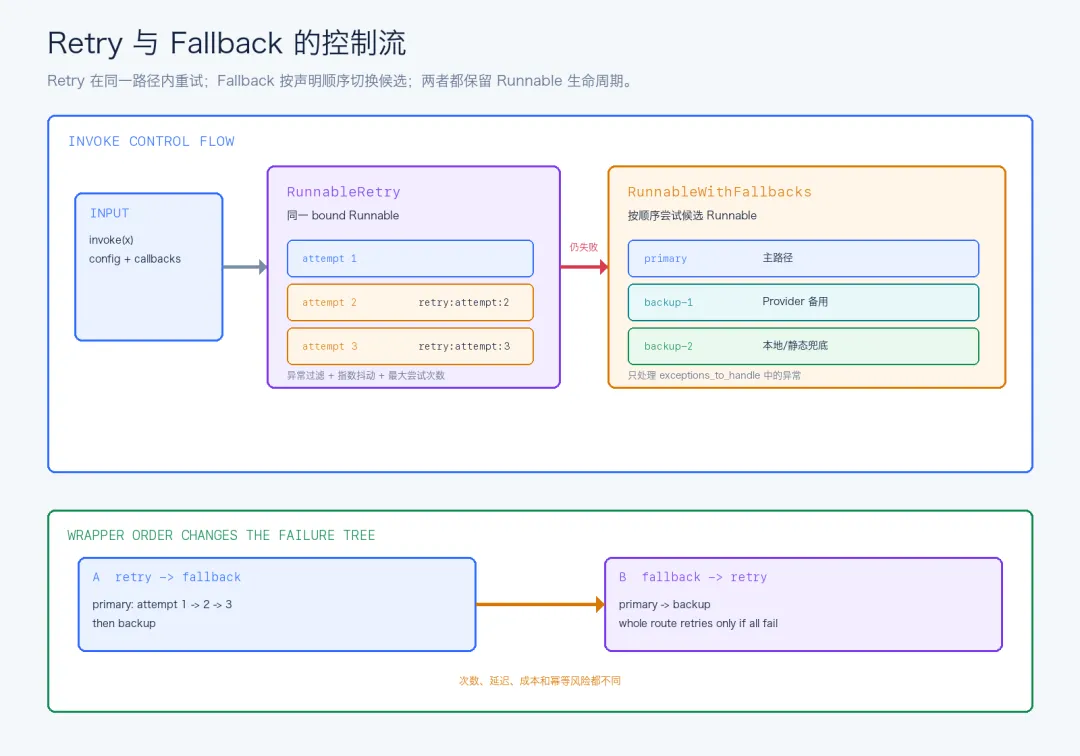Screen dimensions: 1080x756
Task: Click the 'invoke(x)' text
Action: (x=111, y=240)
